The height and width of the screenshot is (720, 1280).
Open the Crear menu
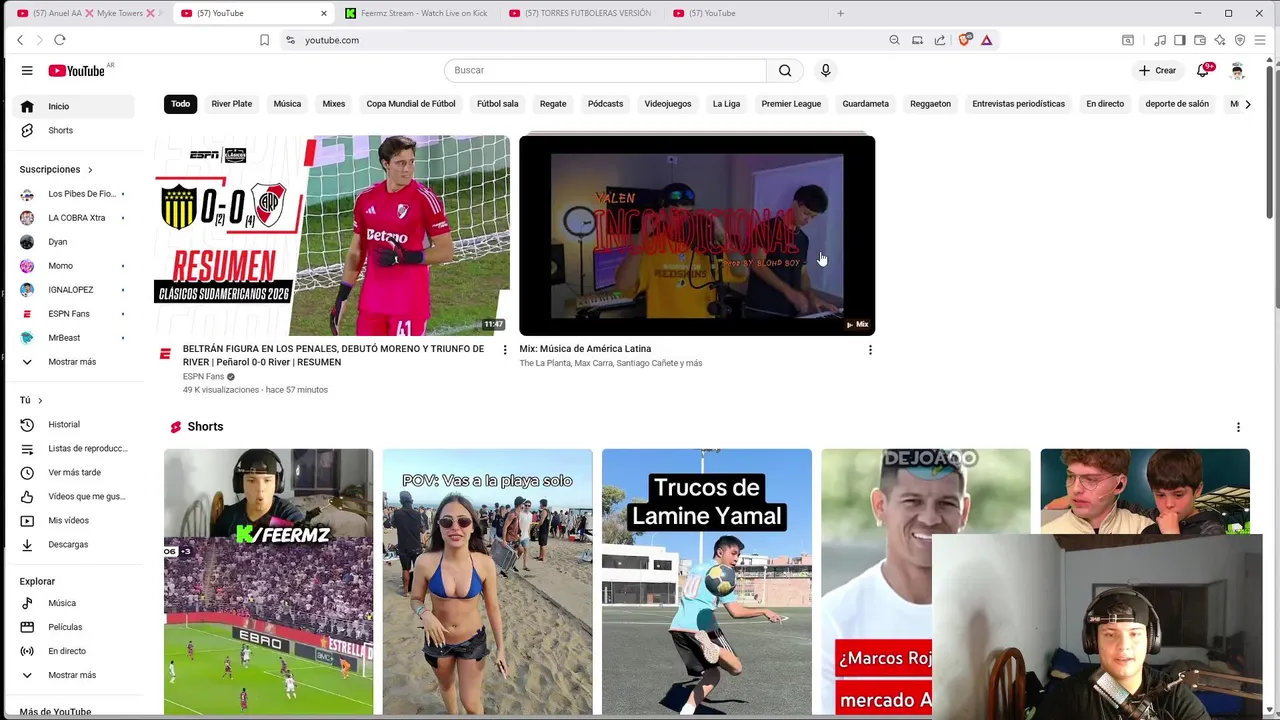[1157, 70]
